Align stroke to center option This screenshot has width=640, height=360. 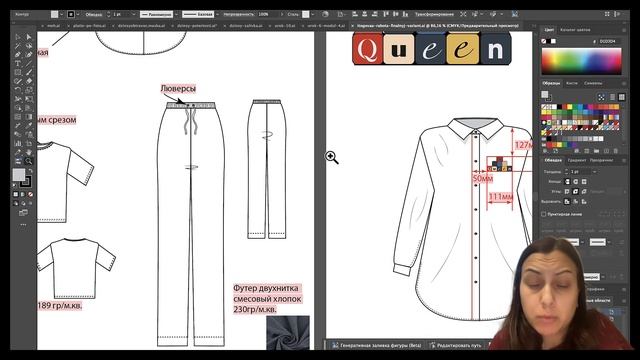pos(567,202)
